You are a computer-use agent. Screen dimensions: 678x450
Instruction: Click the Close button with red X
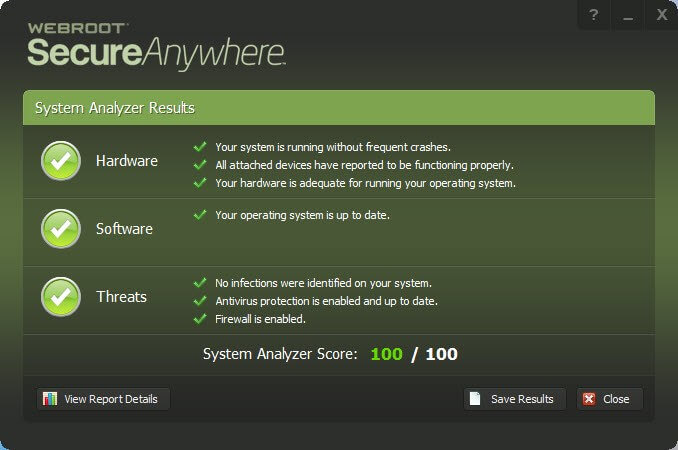point(610,399)
